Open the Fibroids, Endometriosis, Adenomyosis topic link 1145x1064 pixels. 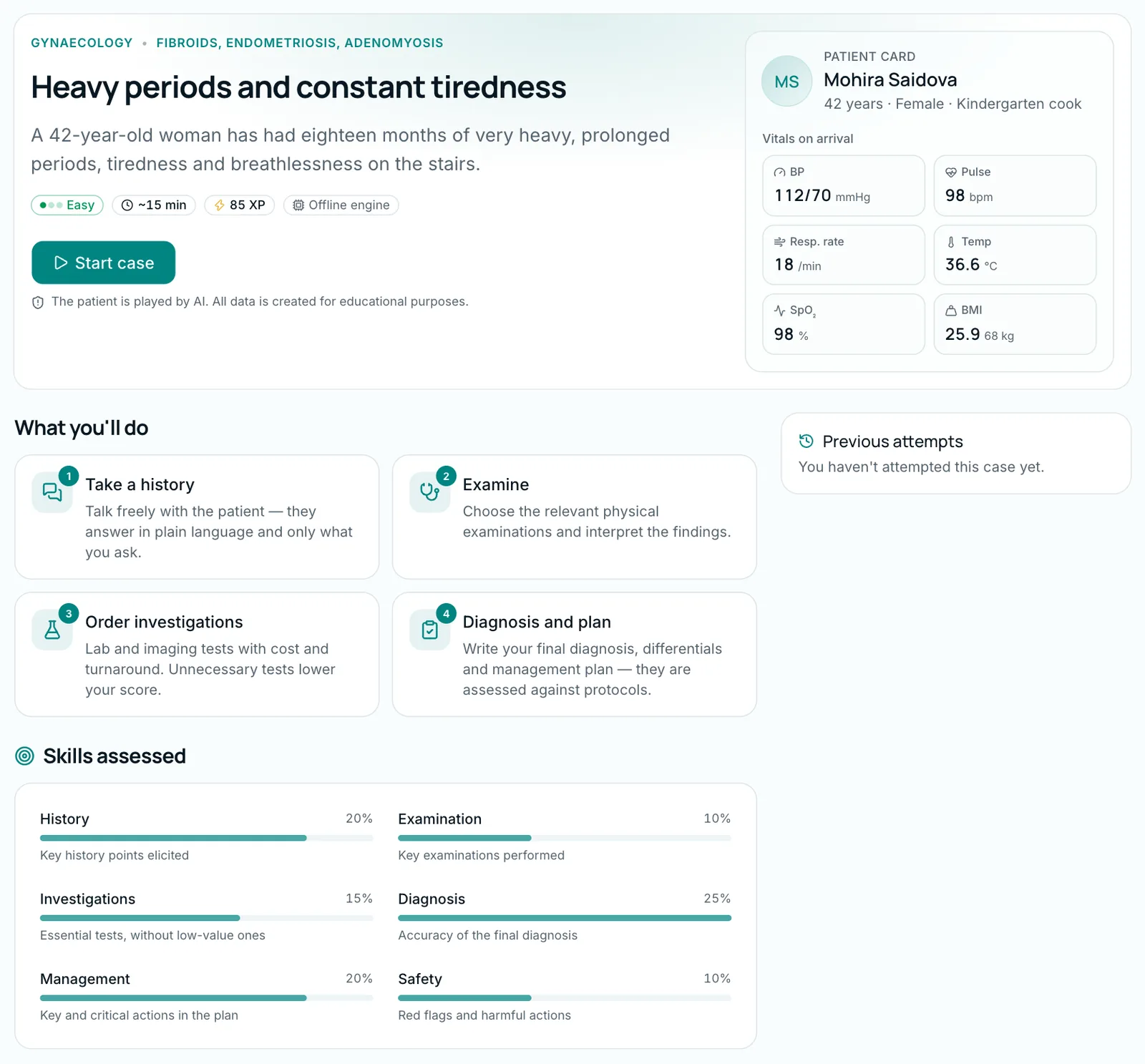[x=300, y=43]
